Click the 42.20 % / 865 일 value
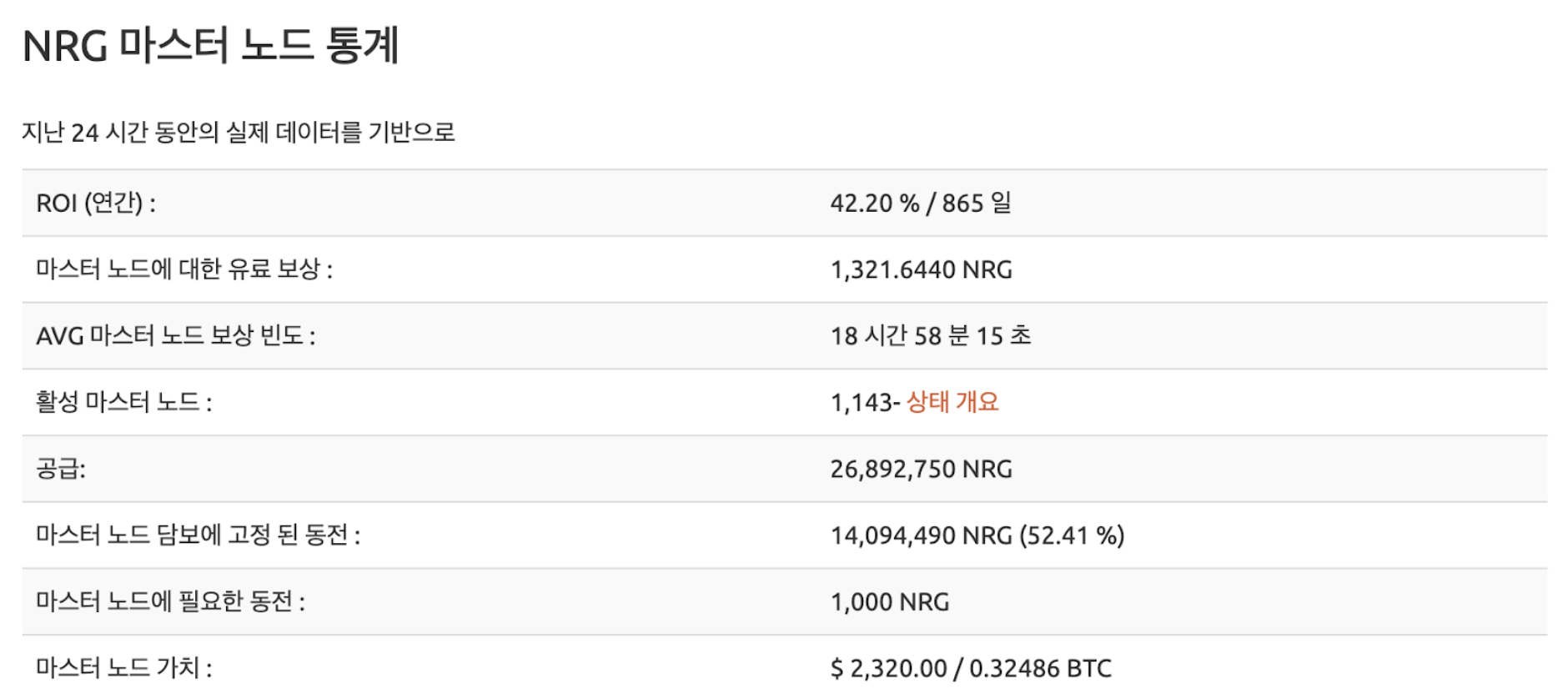The height and width of the screenshot is (694, 1568). [x=920, y=204]
